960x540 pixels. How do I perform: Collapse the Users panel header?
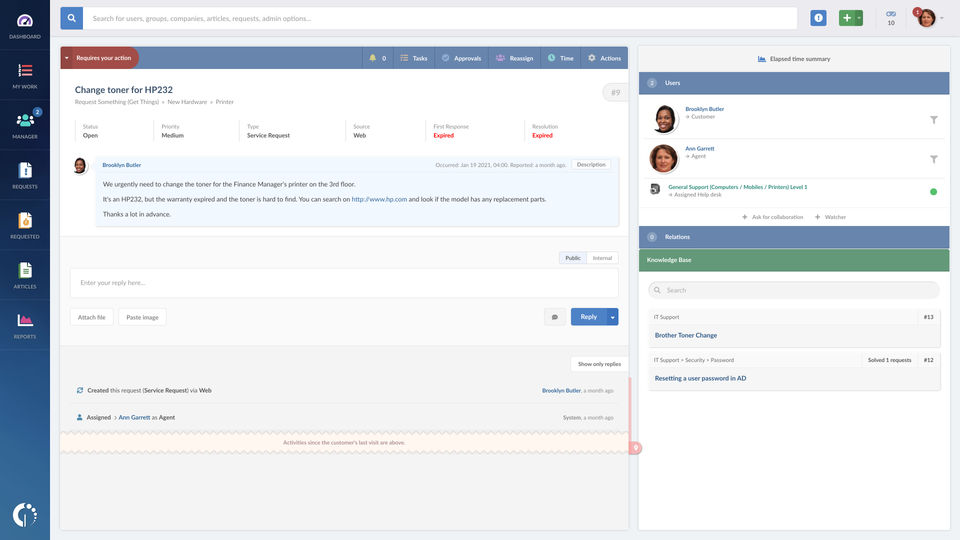click(x=794, y=83)
